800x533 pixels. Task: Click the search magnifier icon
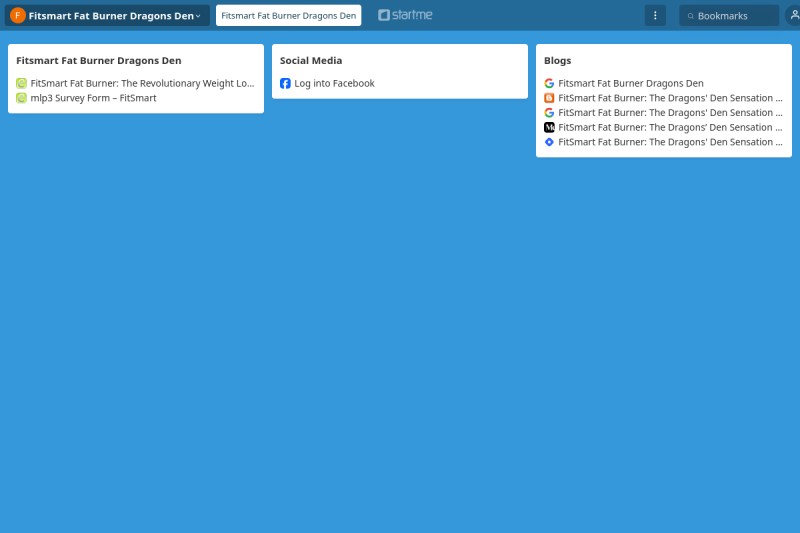[690, 16]
